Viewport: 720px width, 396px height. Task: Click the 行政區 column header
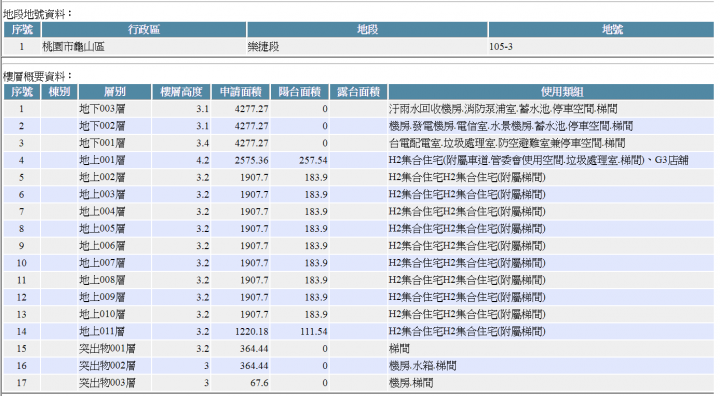point(144,30)
